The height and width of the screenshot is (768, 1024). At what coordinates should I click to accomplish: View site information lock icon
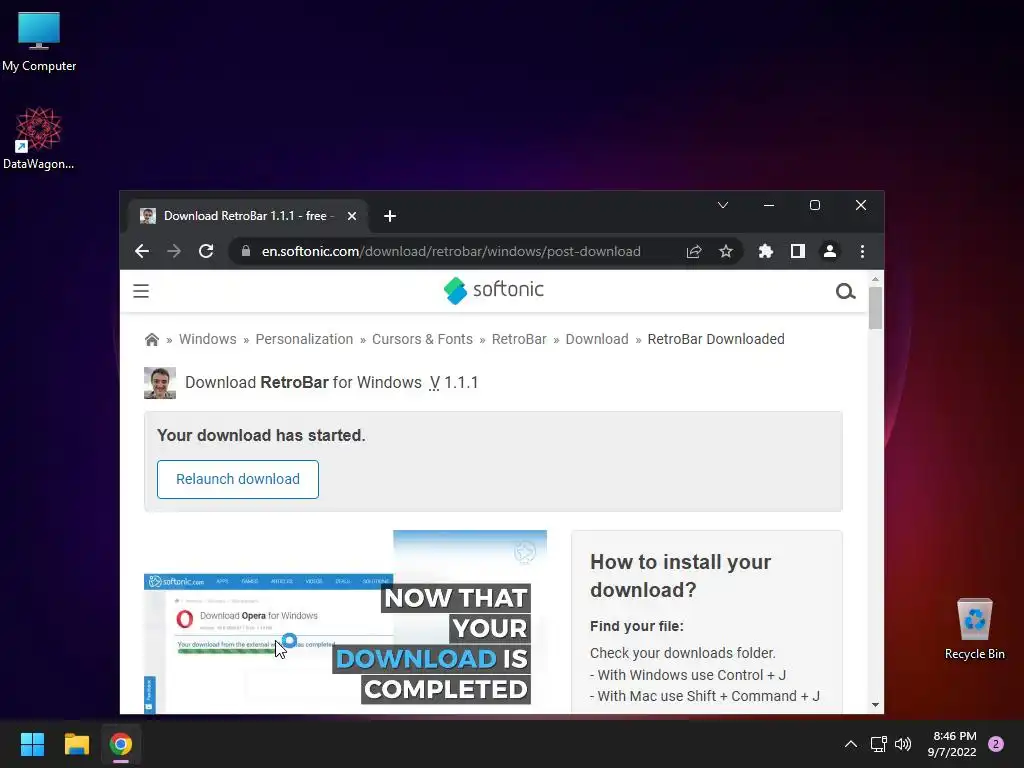246,251
